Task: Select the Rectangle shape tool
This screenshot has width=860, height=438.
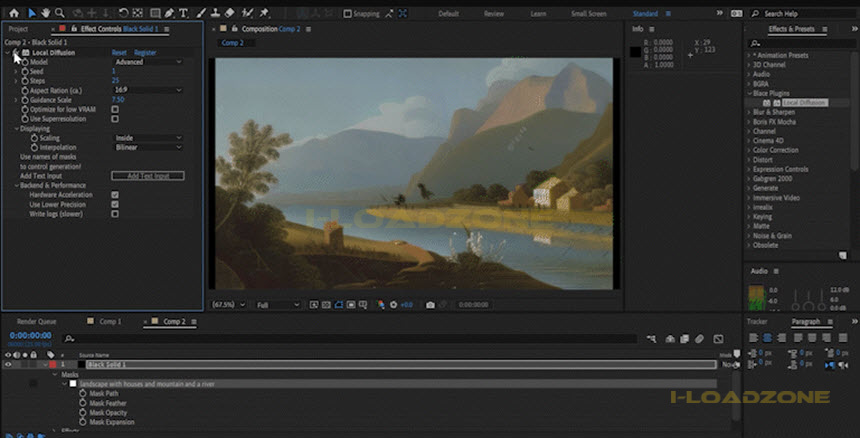Action: pos(155,13)
